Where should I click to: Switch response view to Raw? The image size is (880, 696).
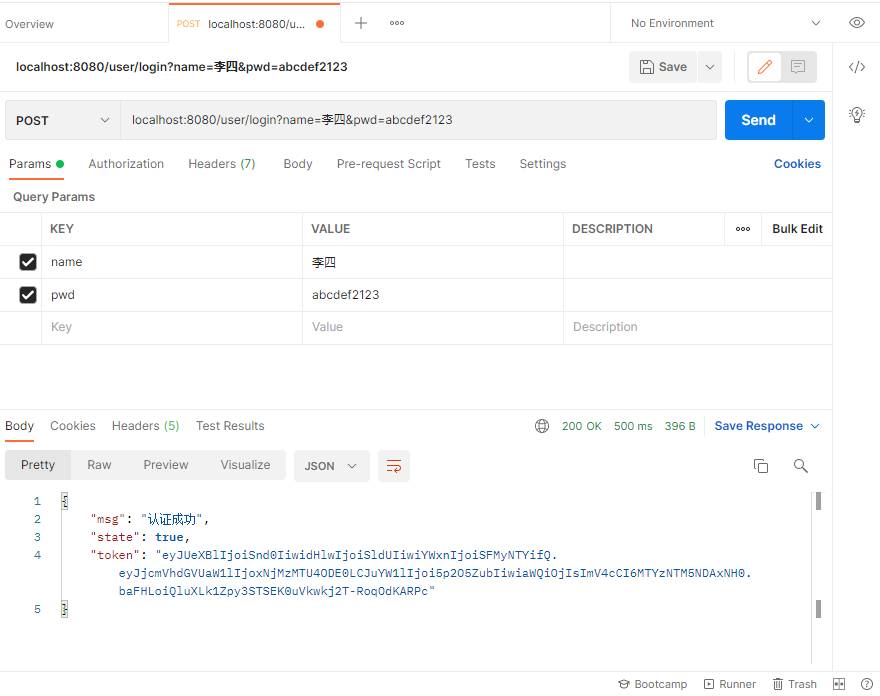point(99,465)
